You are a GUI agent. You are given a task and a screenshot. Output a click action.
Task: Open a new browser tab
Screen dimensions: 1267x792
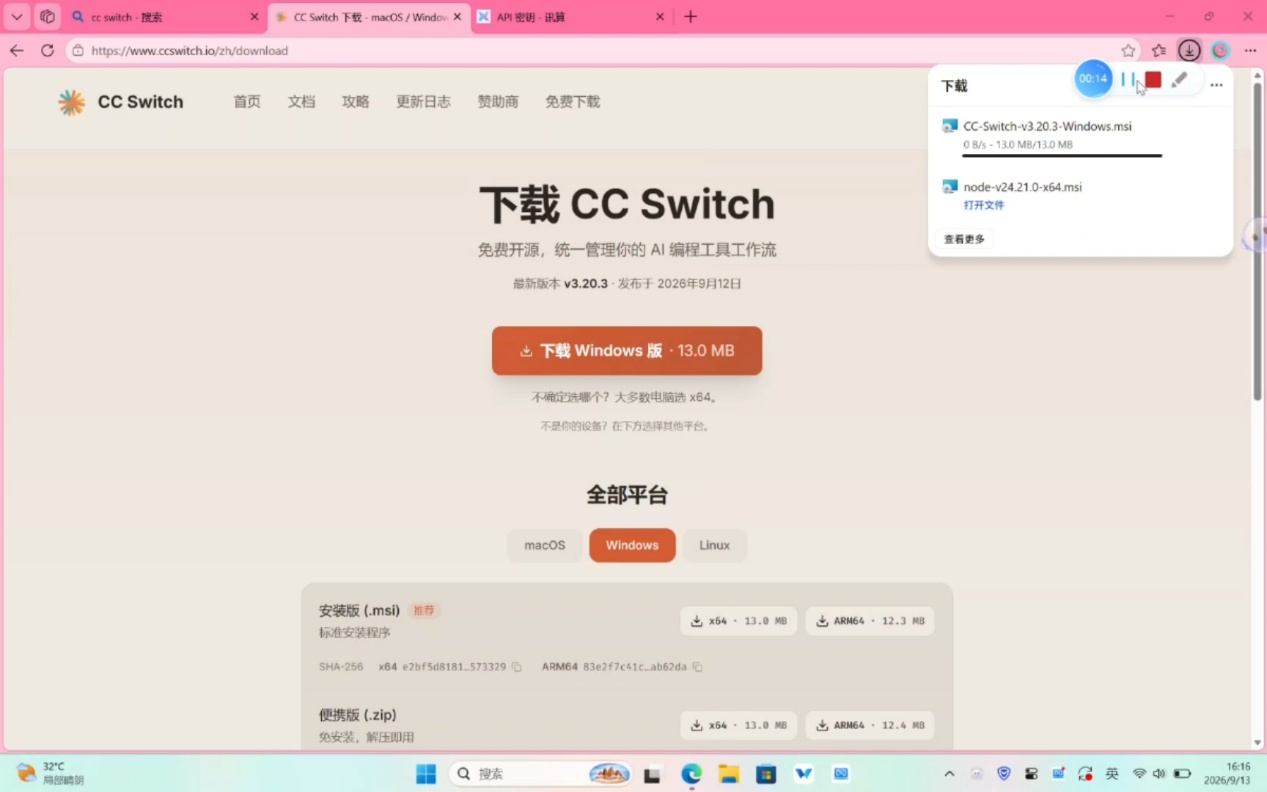690,17
